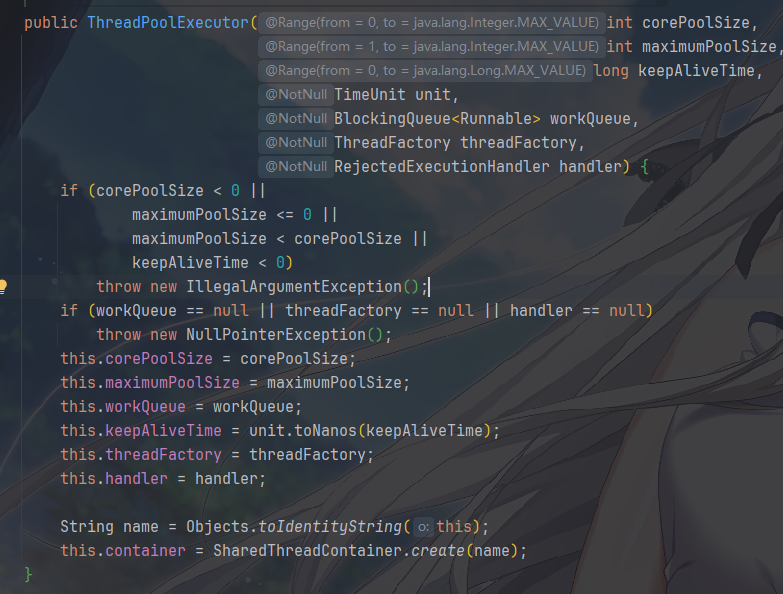Click the @Range hint before corePoolSize
The width and height of the screenshot is (783, 594).
click(x=432, y=22)
